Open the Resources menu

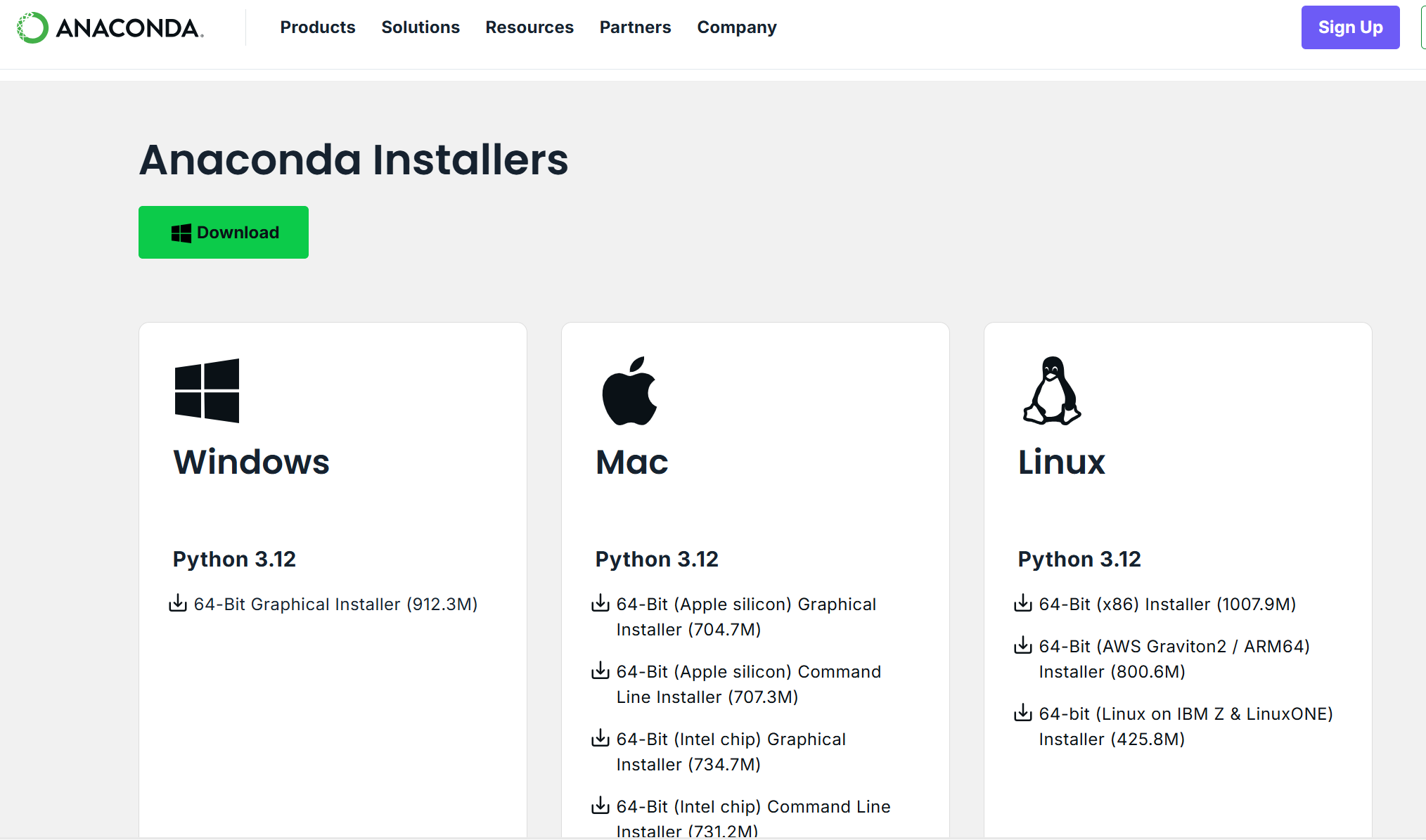tap(529, 27)
